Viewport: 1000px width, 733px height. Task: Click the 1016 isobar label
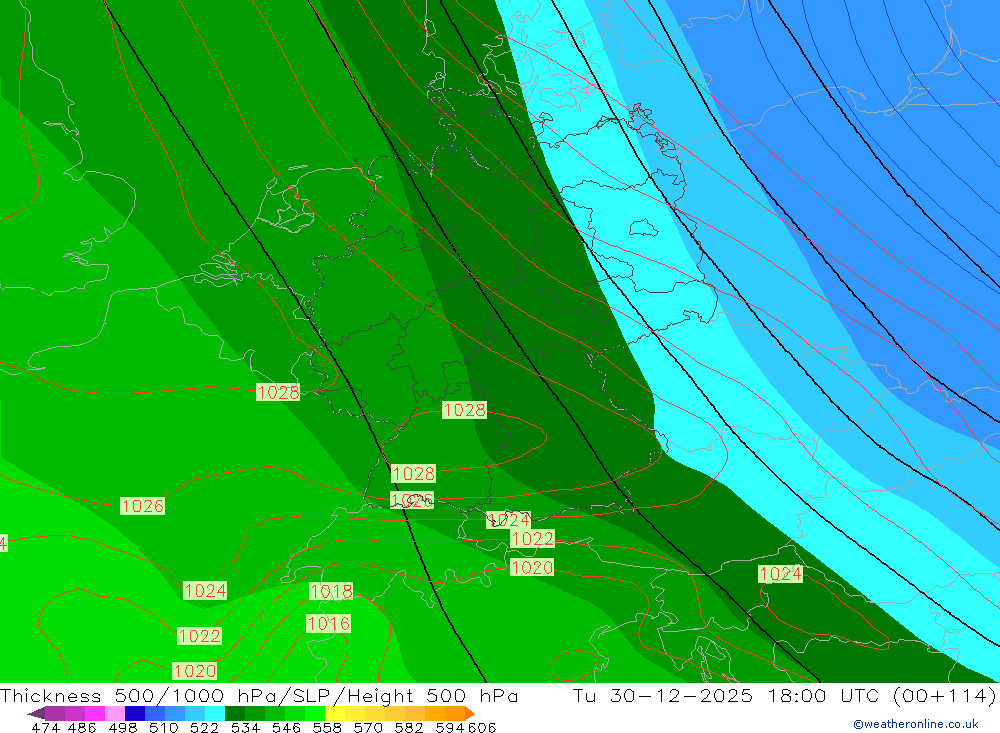tap(328, 623)
